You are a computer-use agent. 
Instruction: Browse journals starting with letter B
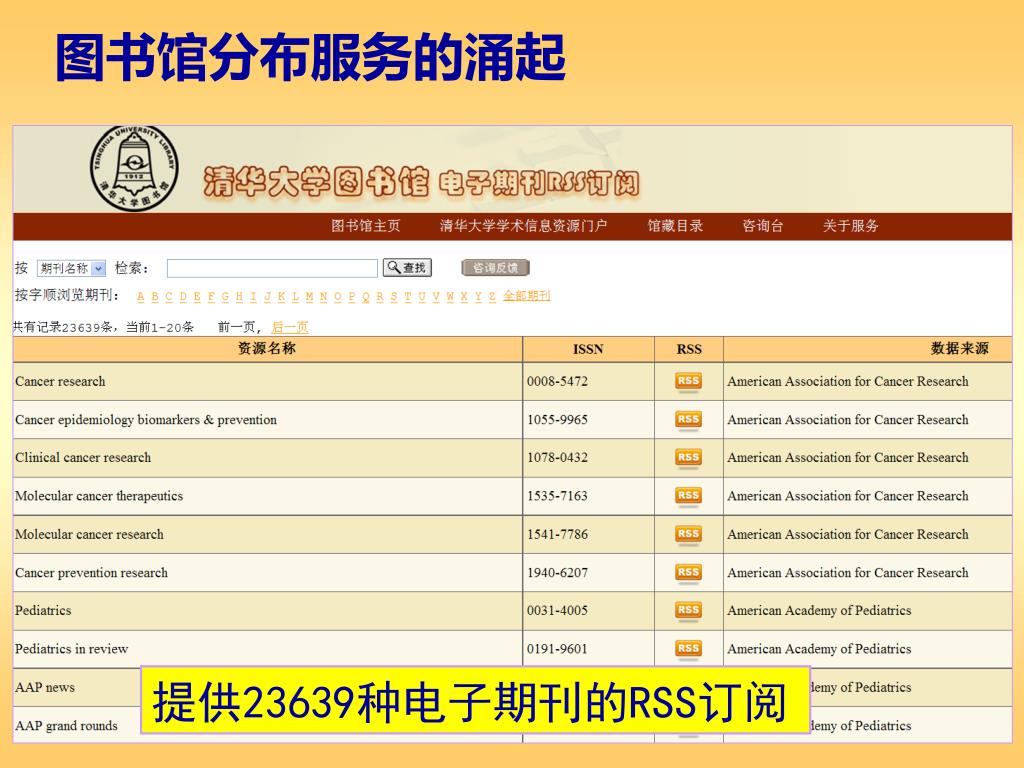pyautogui.click(x=155, y=296)
